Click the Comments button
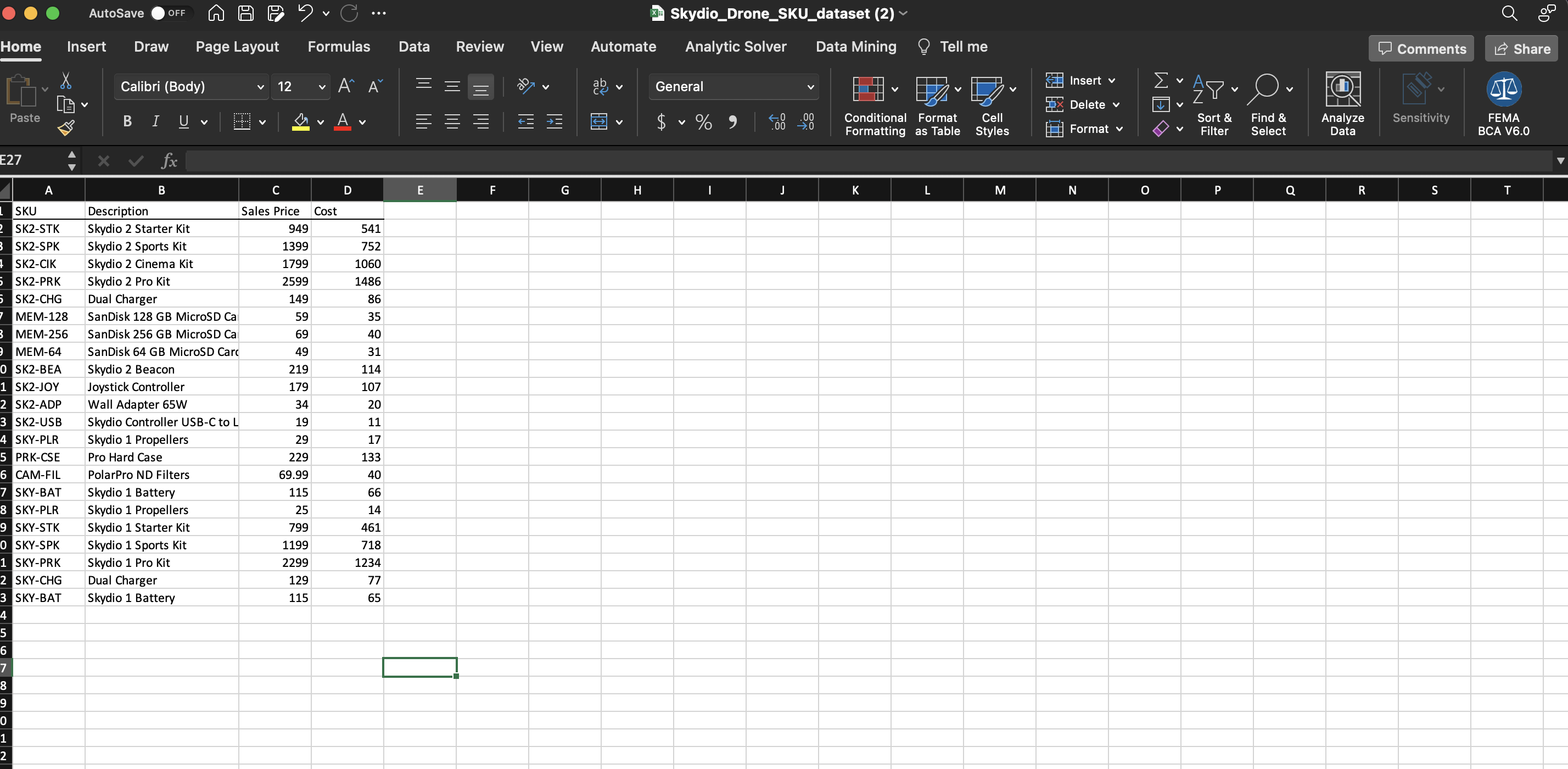This screenshot has height=769, width=1568. (1421, 49)
